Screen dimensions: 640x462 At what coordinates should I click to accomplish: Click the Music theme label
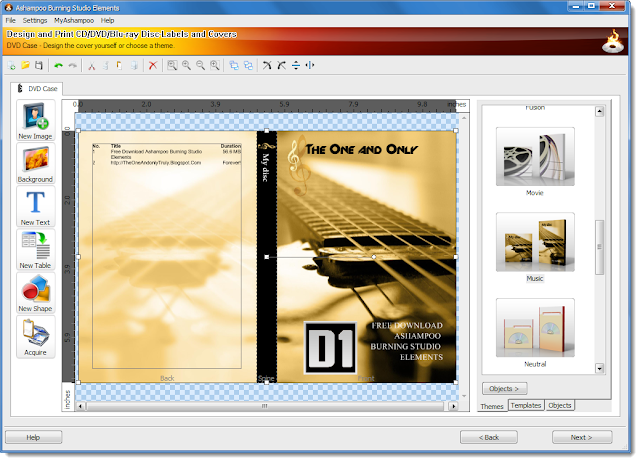[535, 278]
